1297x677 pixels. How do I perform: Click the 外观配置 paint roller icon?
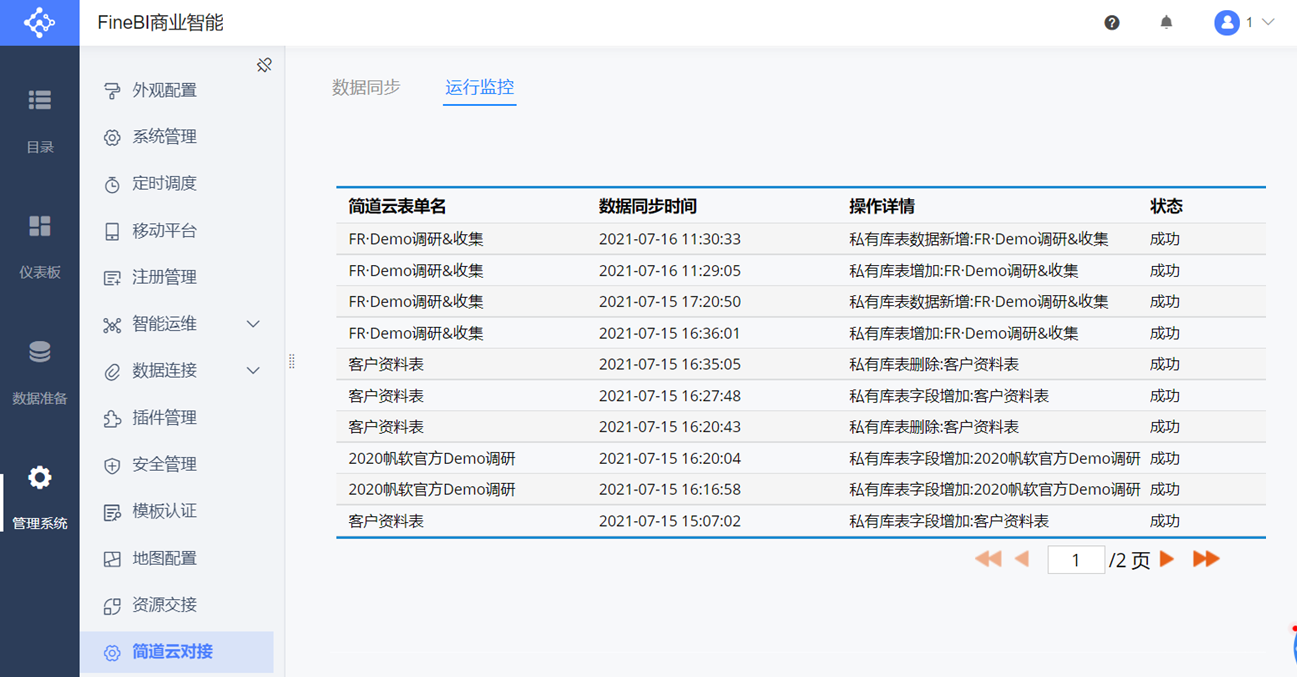tap(112, 91)
